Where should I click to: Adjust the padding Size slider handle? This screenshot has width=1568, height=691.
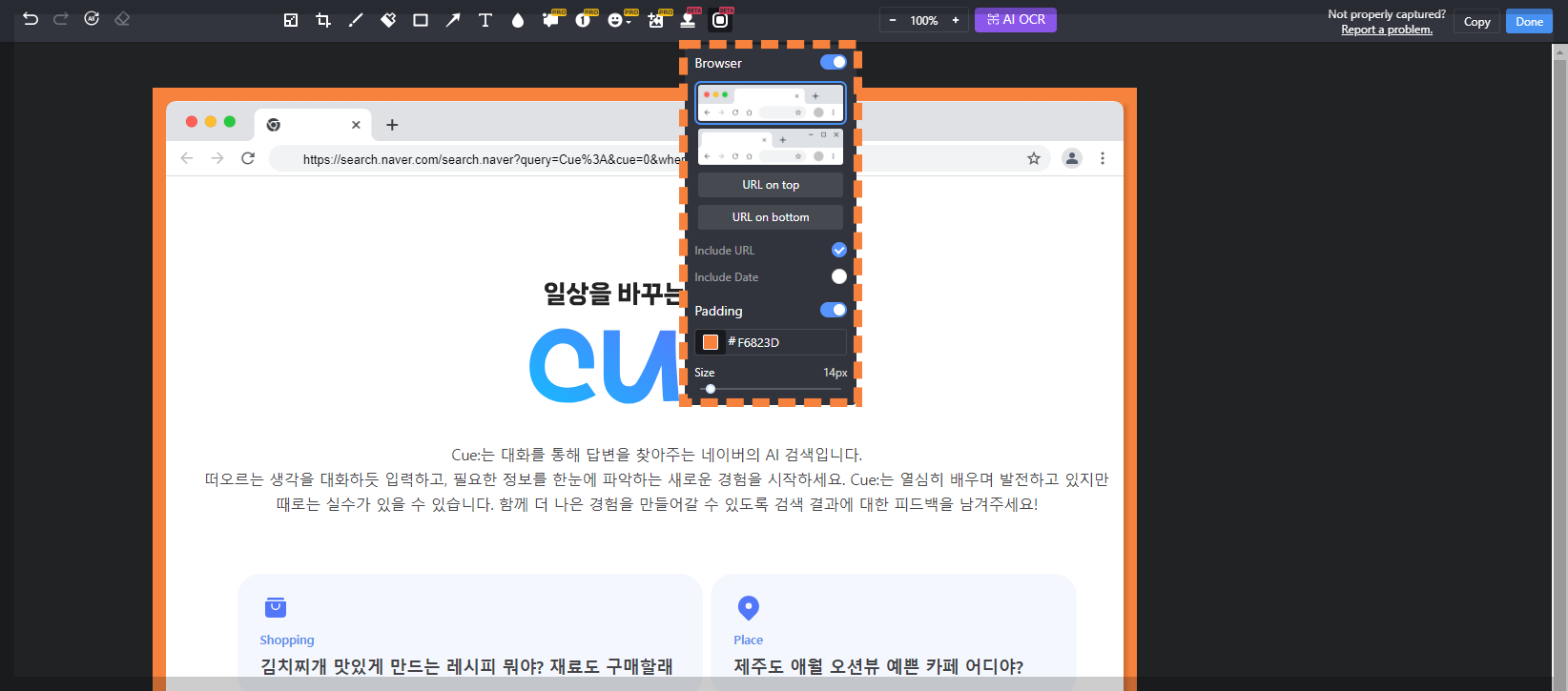click(711, 389)
